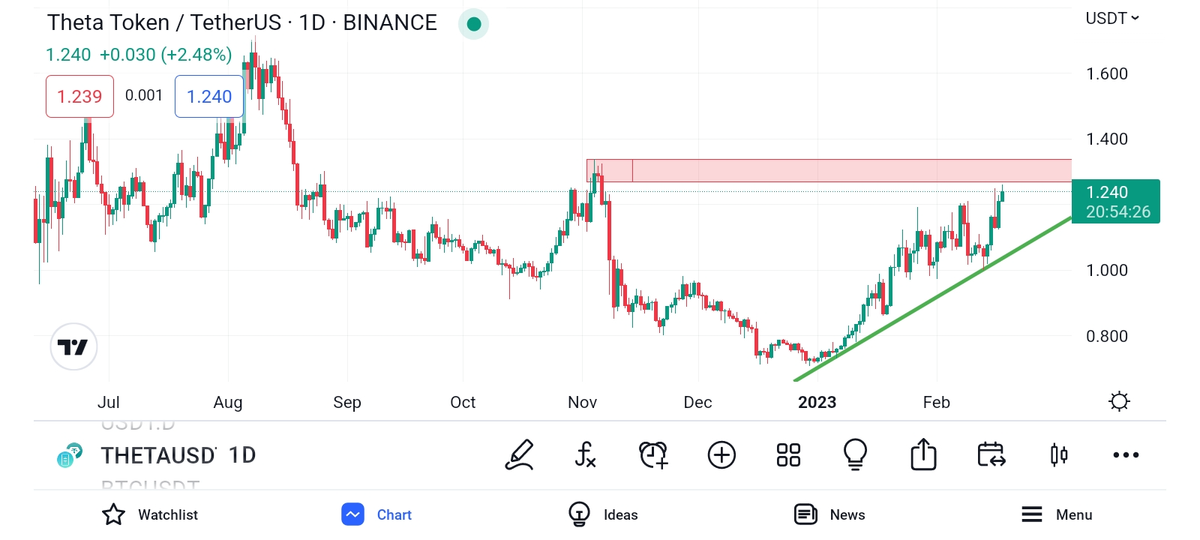Open the indicators fx icon
1200x540 pixels.
pyautogui.click(x=586, y=455)
